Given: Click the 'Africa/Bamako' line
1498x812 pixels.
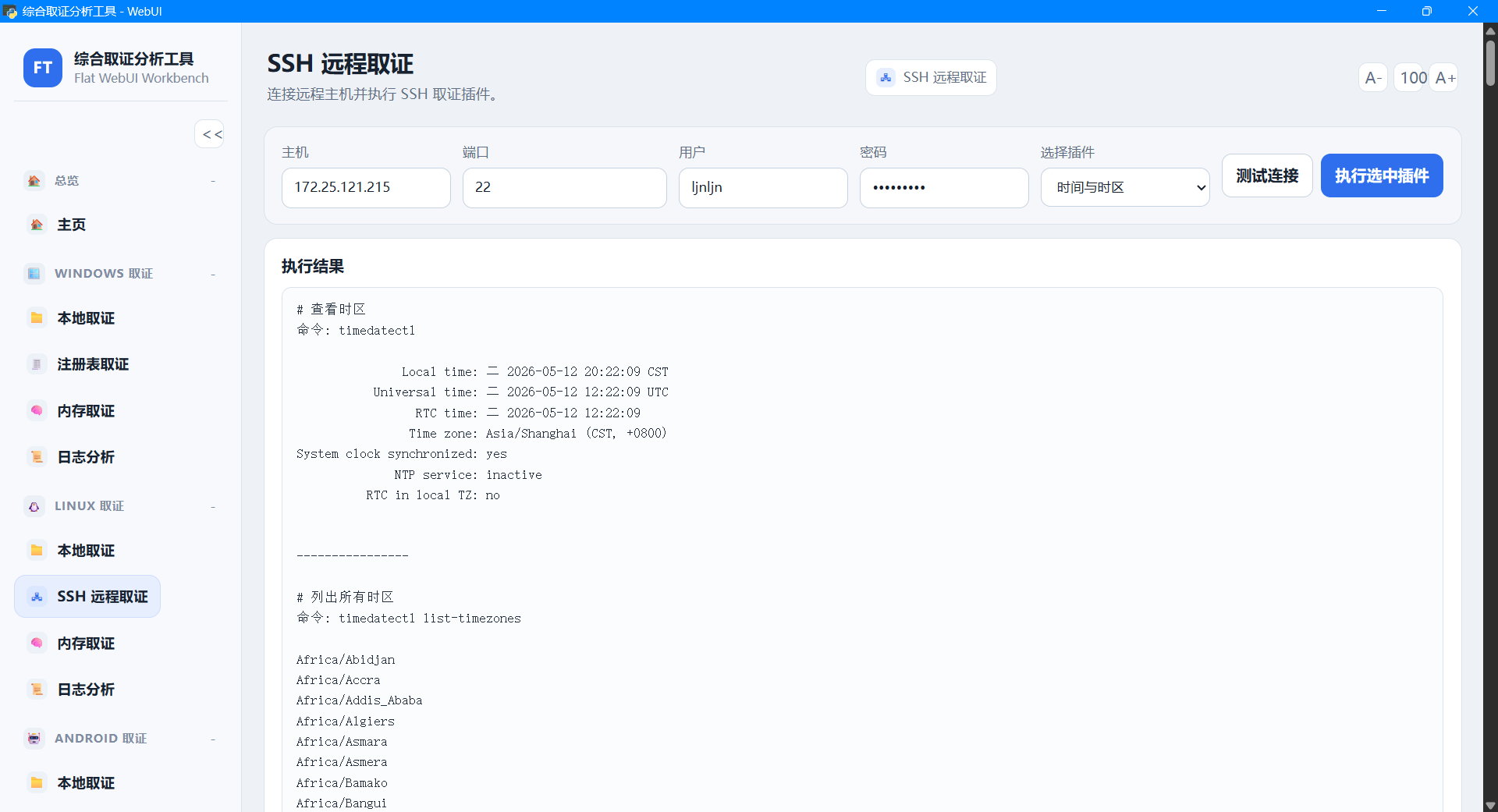Looking at the screenshot, I should coord(342,783).
